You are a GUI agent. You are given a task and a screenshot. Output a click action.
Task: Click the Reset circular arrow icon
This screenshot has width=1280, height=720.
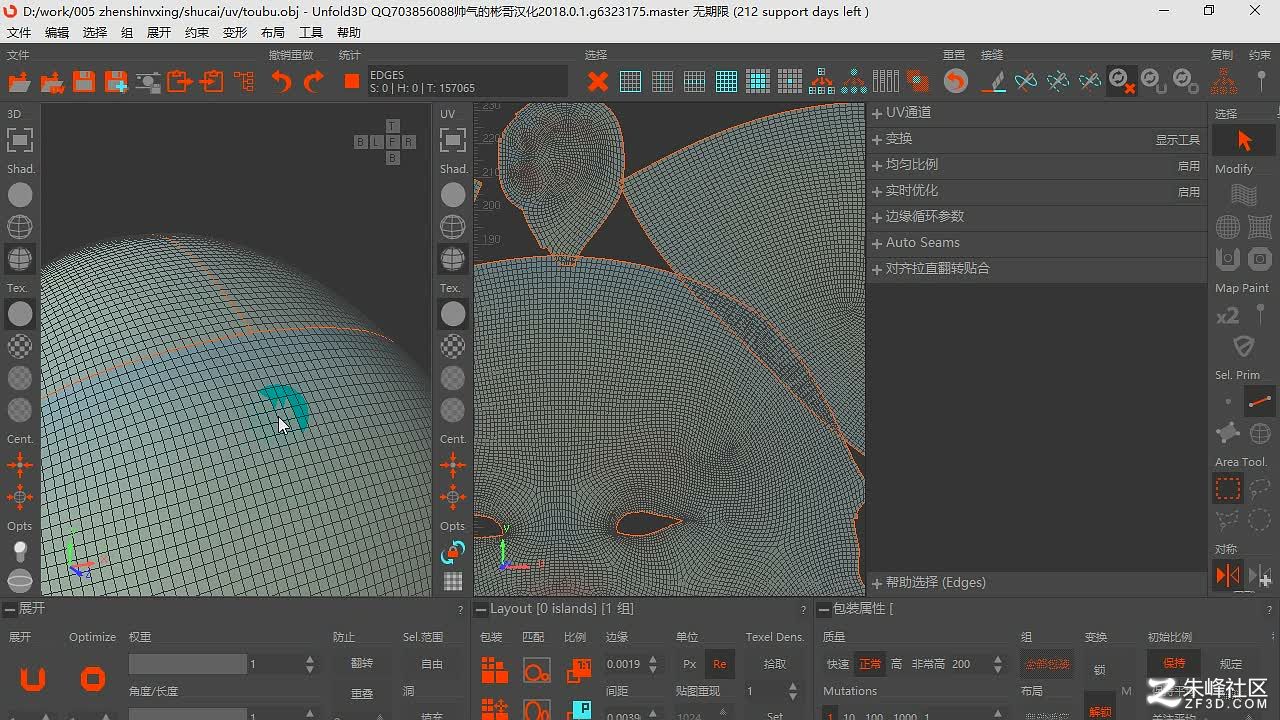tap(956, 81)
